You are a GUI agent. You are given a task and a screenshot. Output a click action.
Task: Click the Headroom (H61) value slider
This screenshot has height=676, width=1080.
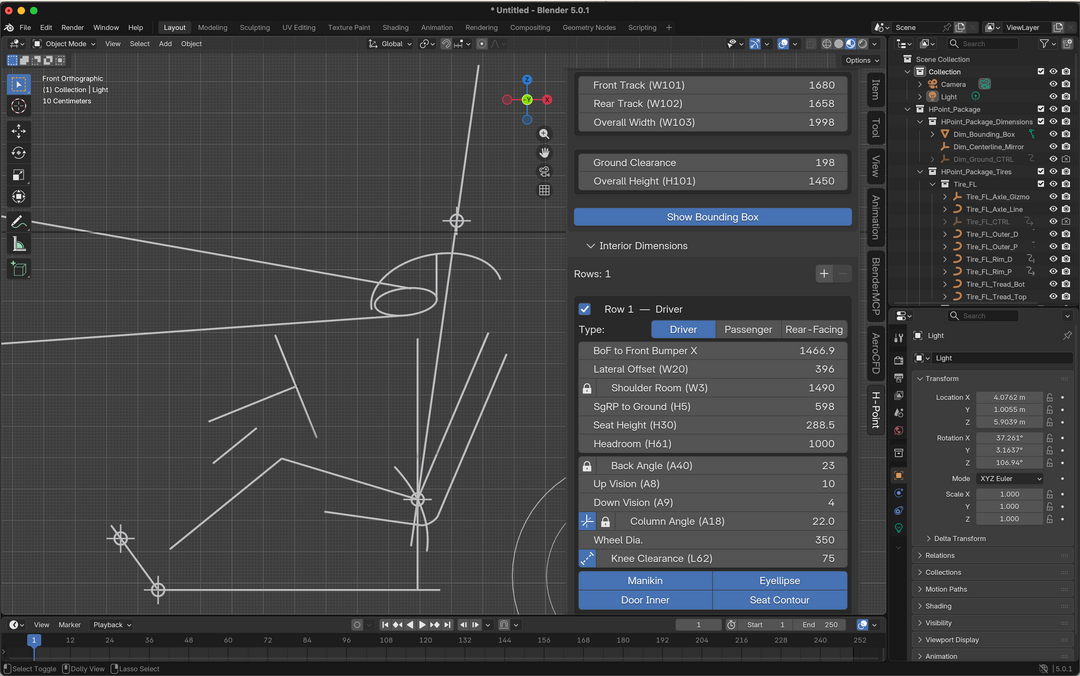coord(713,444)
